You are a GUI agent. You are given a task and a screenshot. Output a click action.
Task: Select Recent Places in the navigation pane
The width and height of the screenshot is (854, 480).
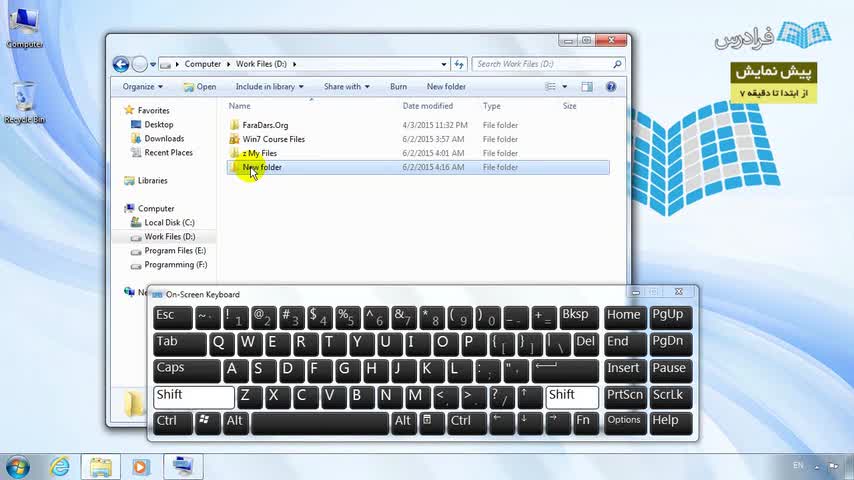(x=168, y=153)
